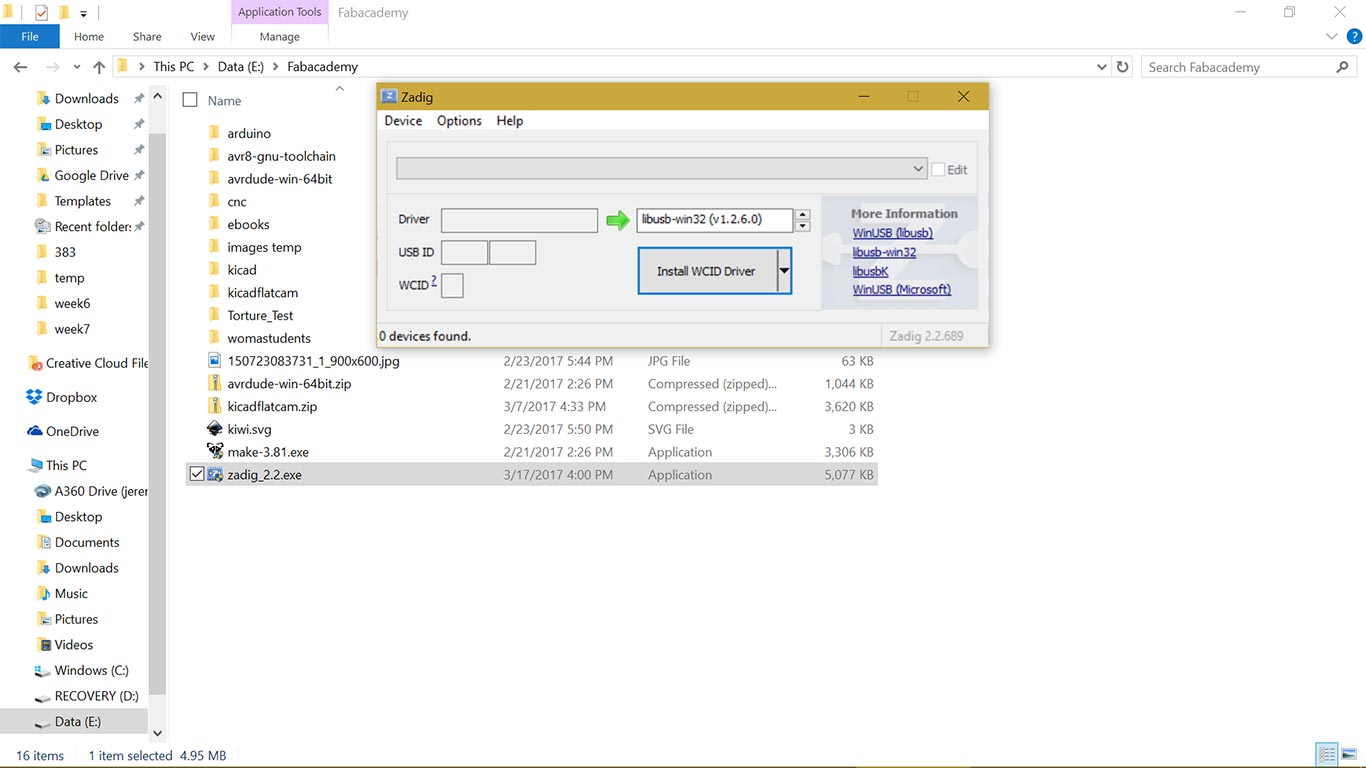
Task: Switch to the Home ribbon tab
Action: click(89, 37)
